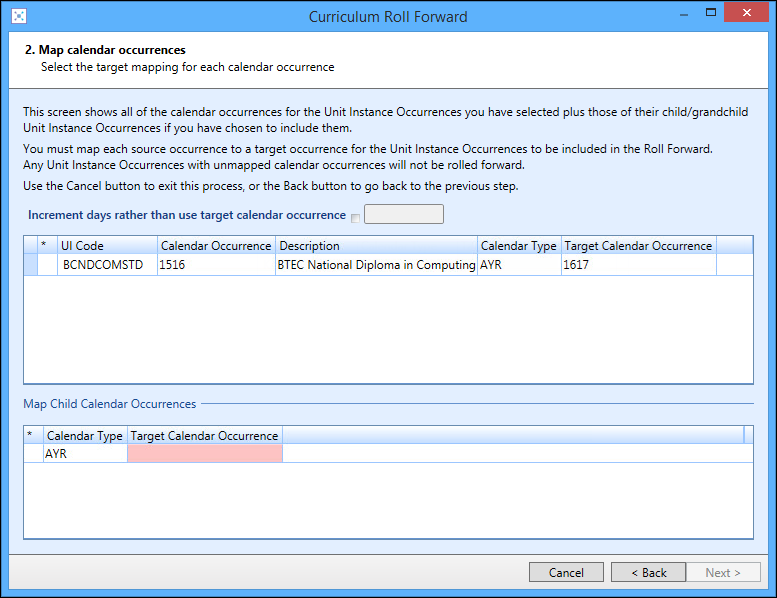Open the 1617 target calendar occurrence cell
Image resolution: width=777 pixels, height=598 pixels.
(638, 265)
